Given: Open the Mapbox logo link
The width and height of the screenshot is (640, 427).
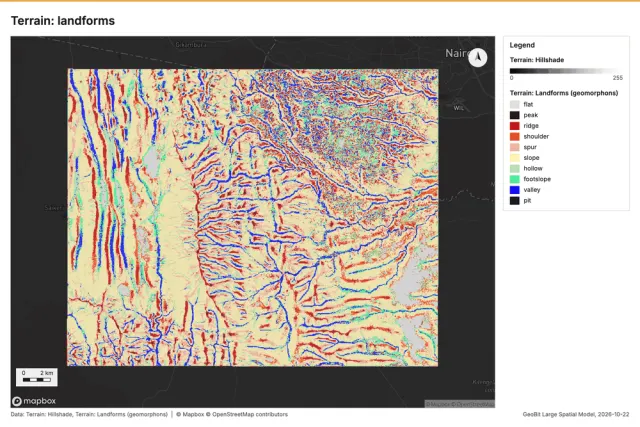Looking at the screenshot, I should pyautogui.click(x=34, y=401).
